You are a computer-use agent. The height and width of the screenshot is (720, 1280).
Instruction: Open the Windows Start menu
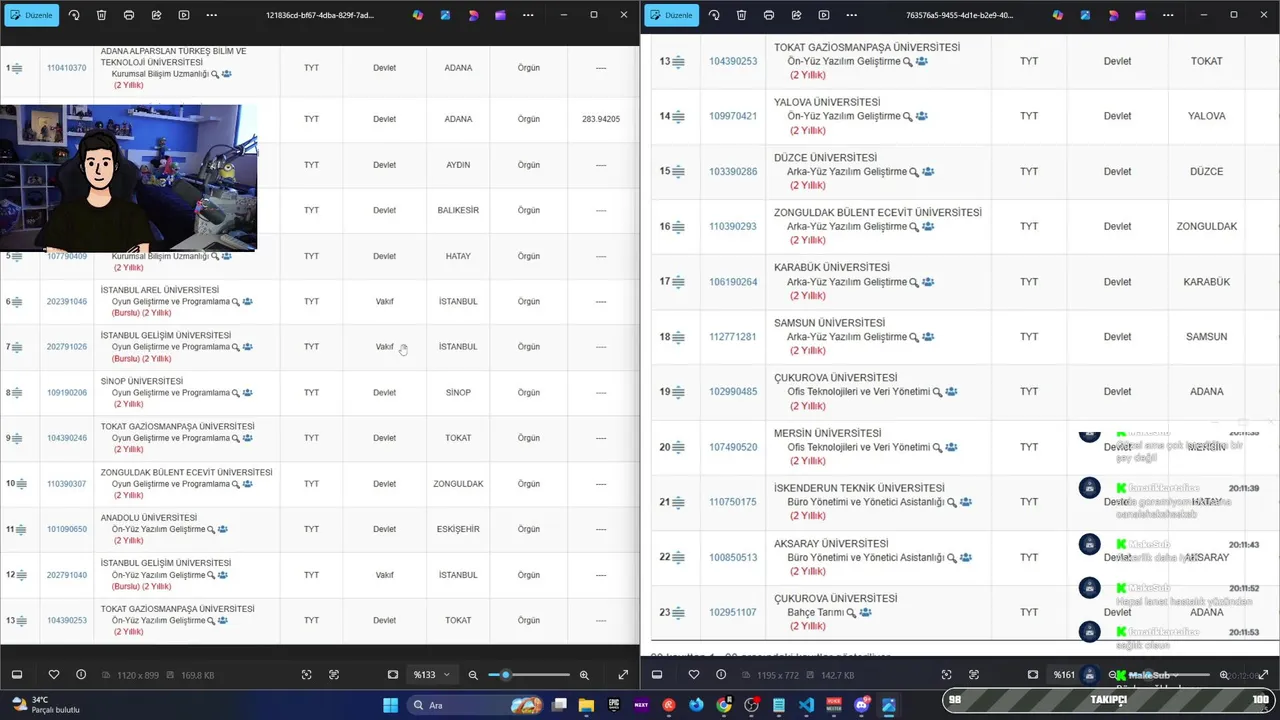tap(390, 705)
